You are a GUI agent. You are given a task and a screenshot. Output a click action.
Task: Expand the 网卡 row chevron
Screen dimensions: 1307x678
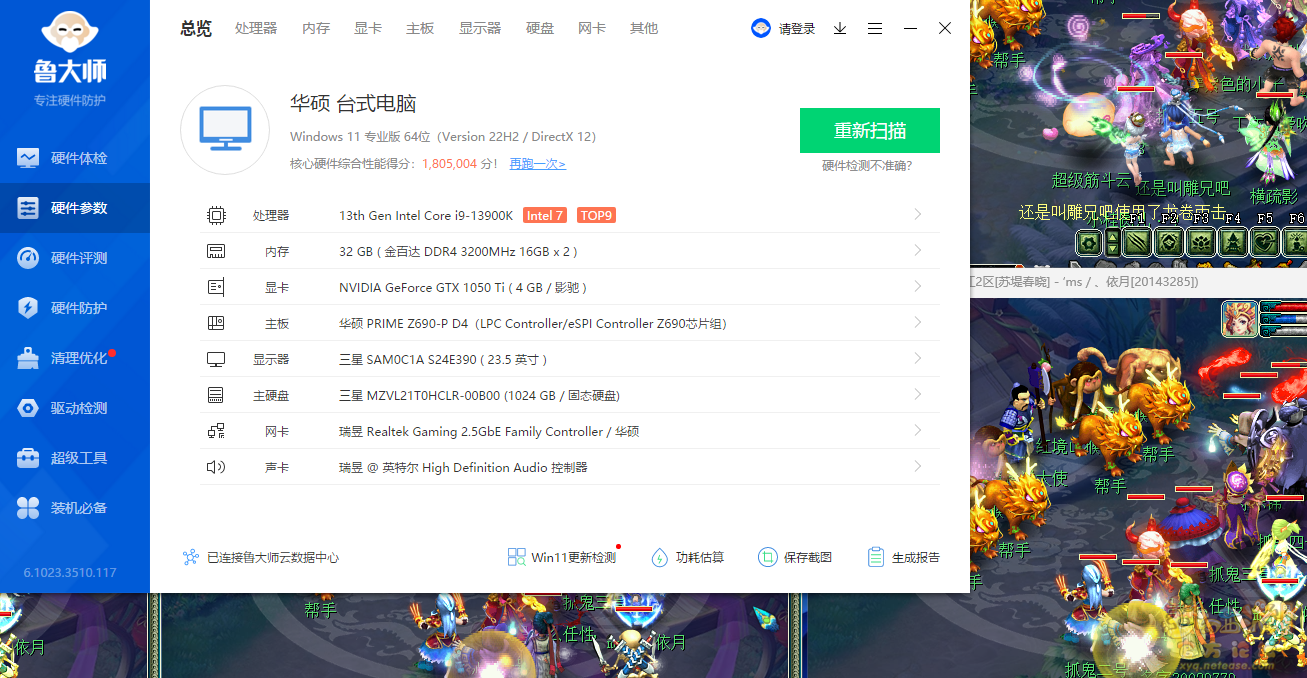(918, 431)
